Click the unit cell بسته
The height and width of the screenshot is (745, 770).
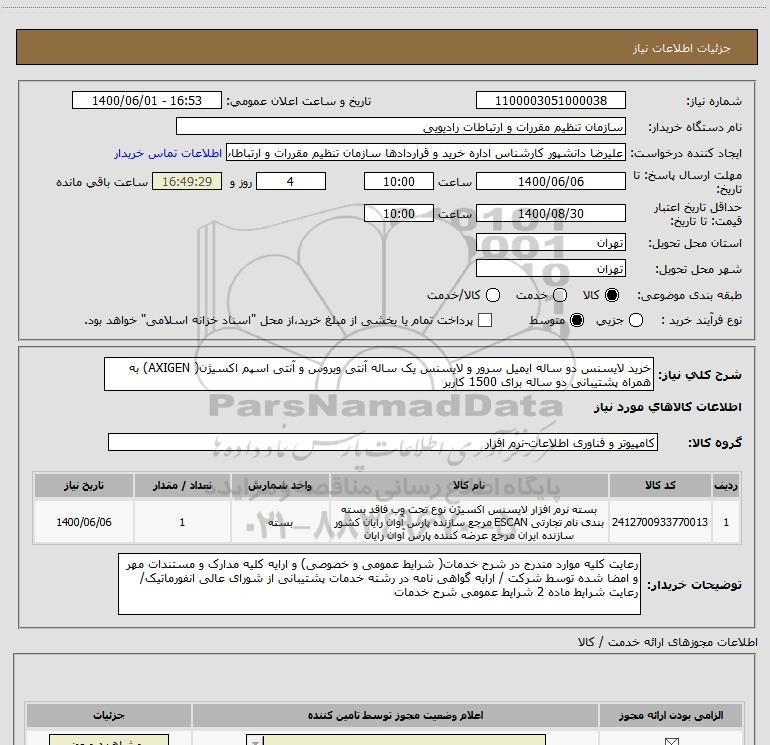tap(280, 523)
